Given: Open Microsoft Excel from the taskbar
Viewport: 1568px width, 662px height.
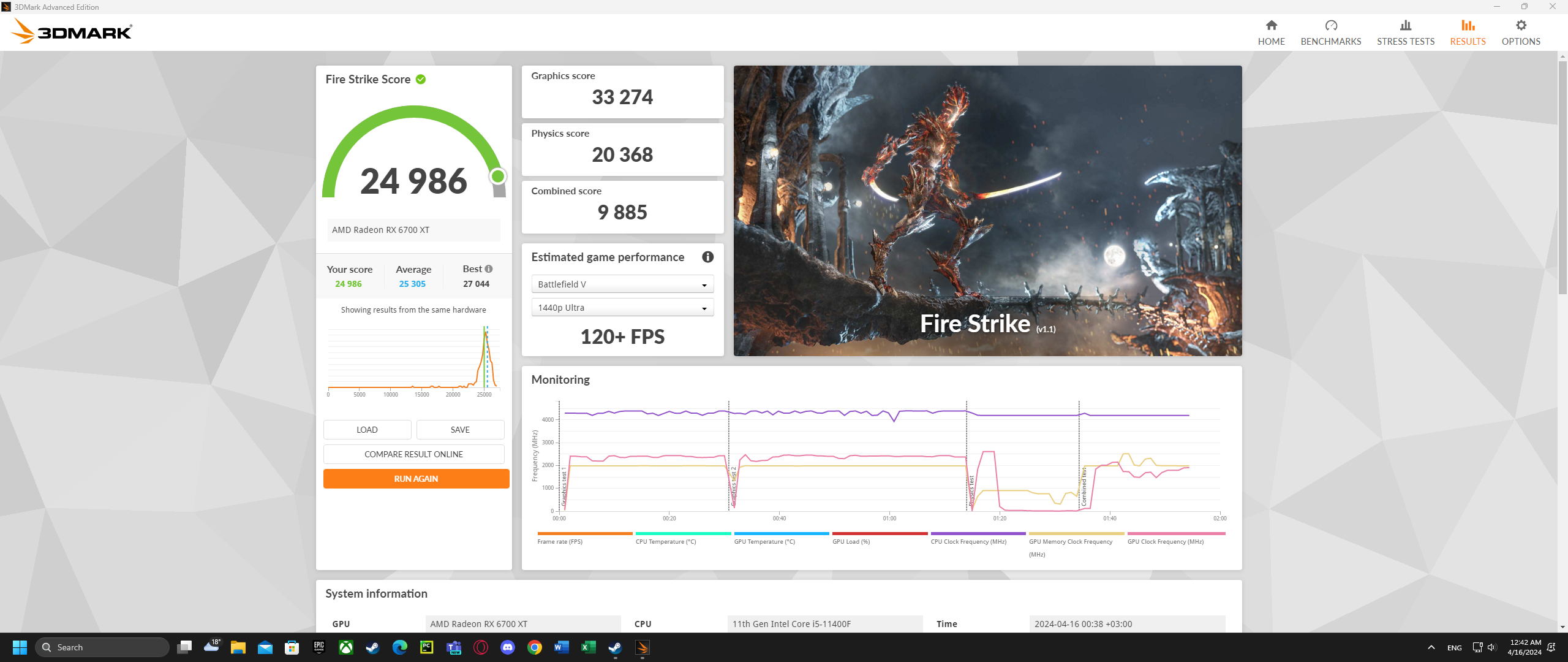Looking at the screenshot, I should pos(589,647).
